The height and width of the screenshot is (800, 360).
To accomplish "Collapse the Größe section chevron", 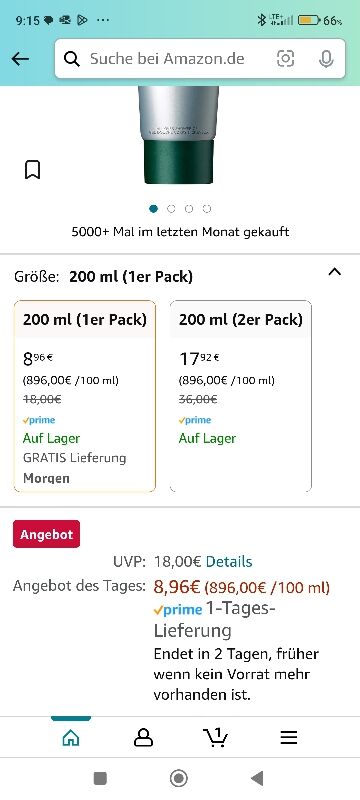I will click(x=335, y=272).
